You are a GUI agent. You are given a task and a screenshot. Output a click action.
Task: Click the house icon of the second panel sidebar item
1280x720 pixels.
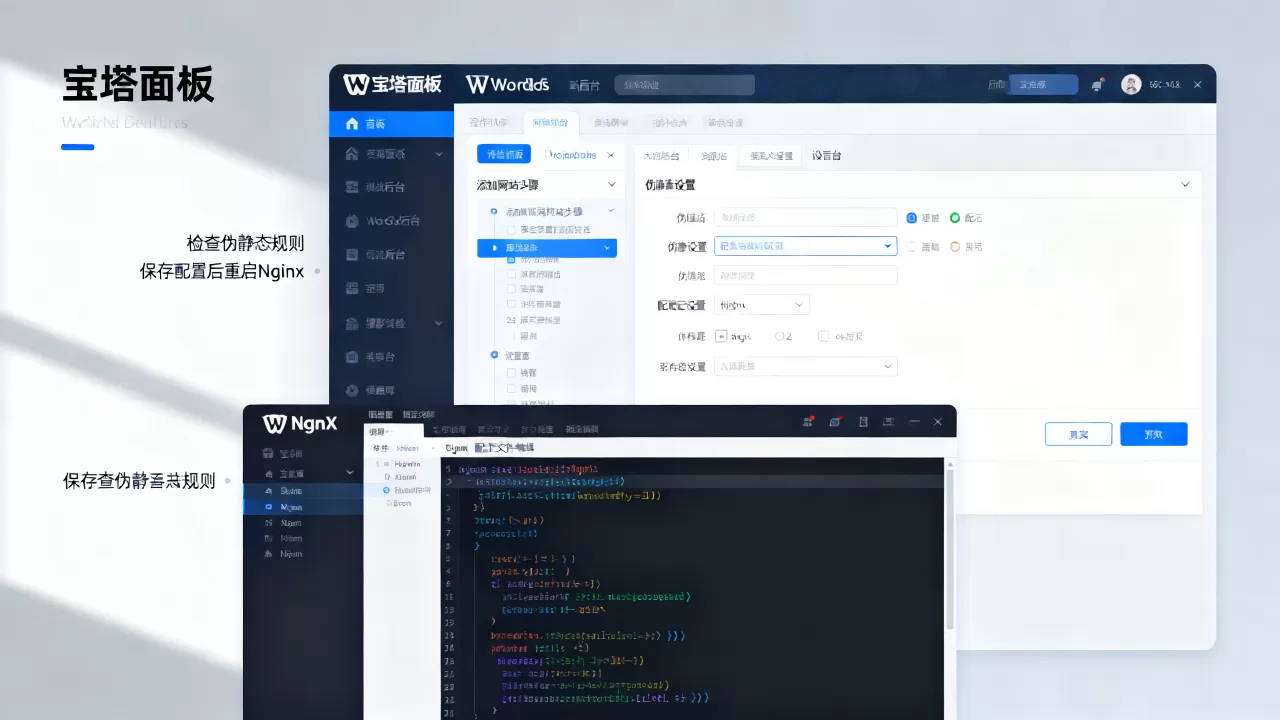pos(351,154)
